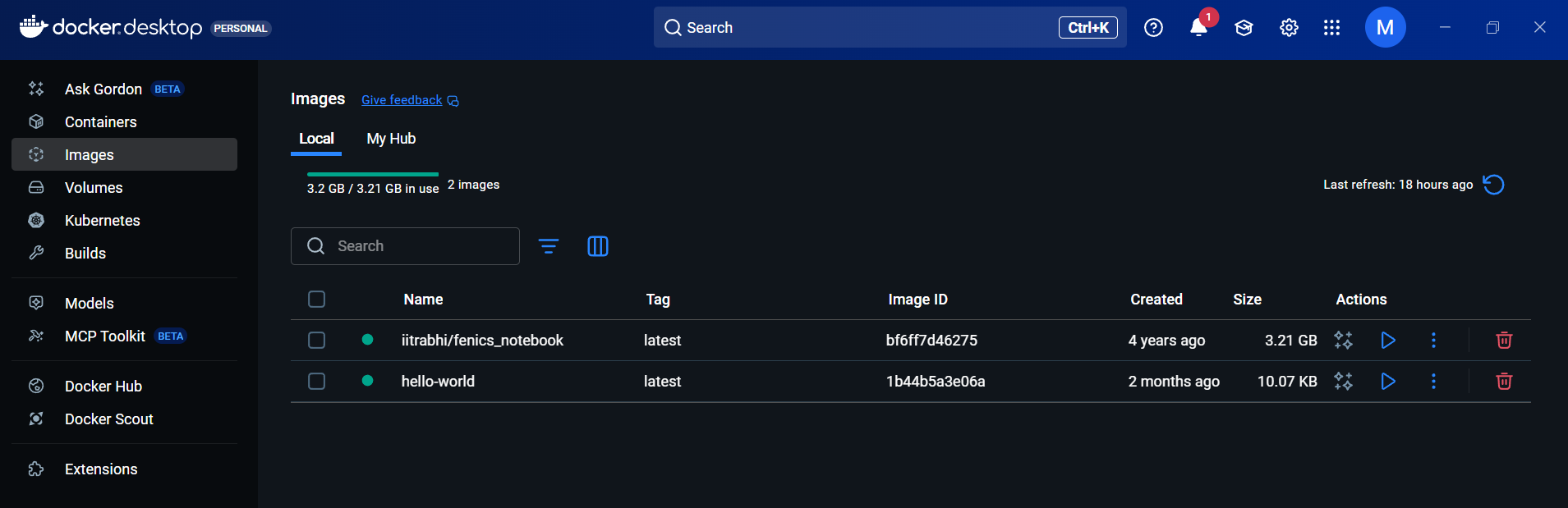Go to Containers in the sidebar
Screen dimensions: 1568x508
point(124,121)
